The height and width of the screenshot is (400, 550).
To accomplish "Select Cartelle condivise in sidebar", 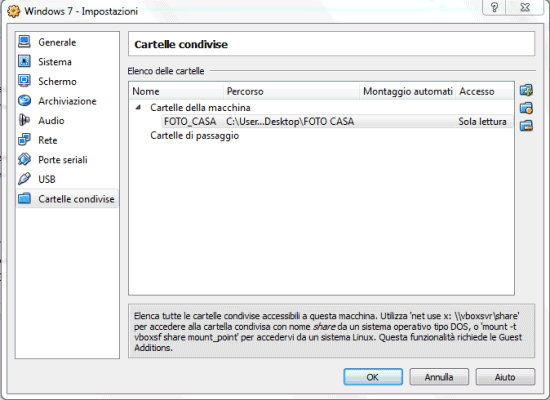I will 68,199.
